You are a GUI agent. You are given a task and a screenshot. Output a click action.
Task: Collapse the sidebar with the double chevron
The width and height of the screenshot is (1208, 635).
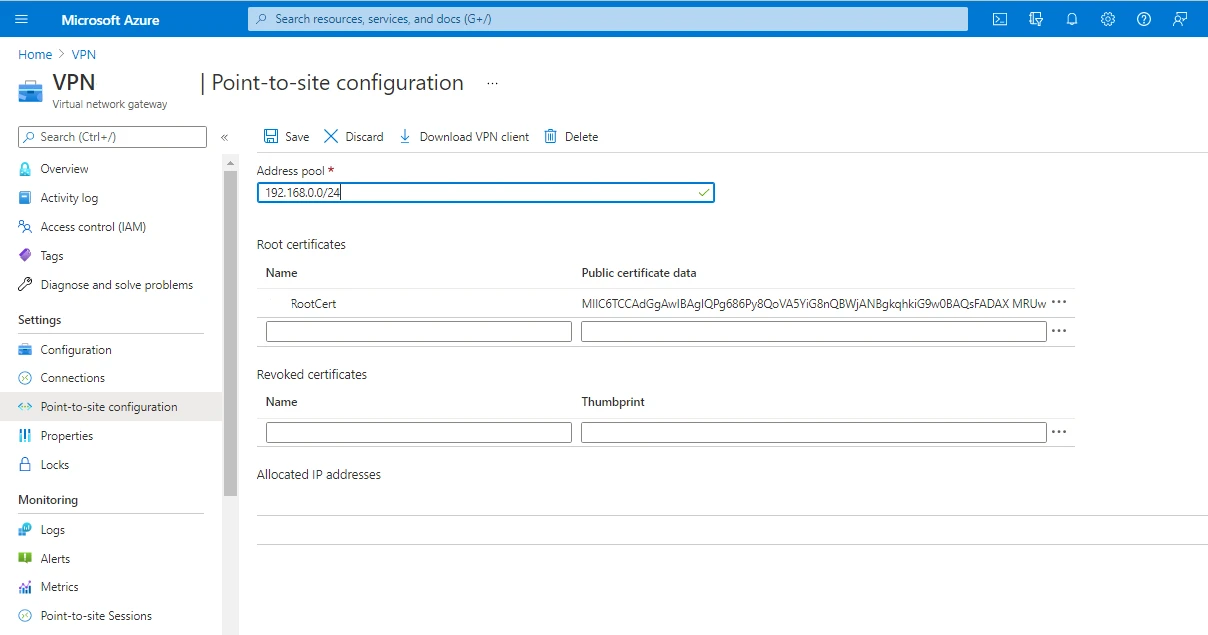click(x=224, y=138)
